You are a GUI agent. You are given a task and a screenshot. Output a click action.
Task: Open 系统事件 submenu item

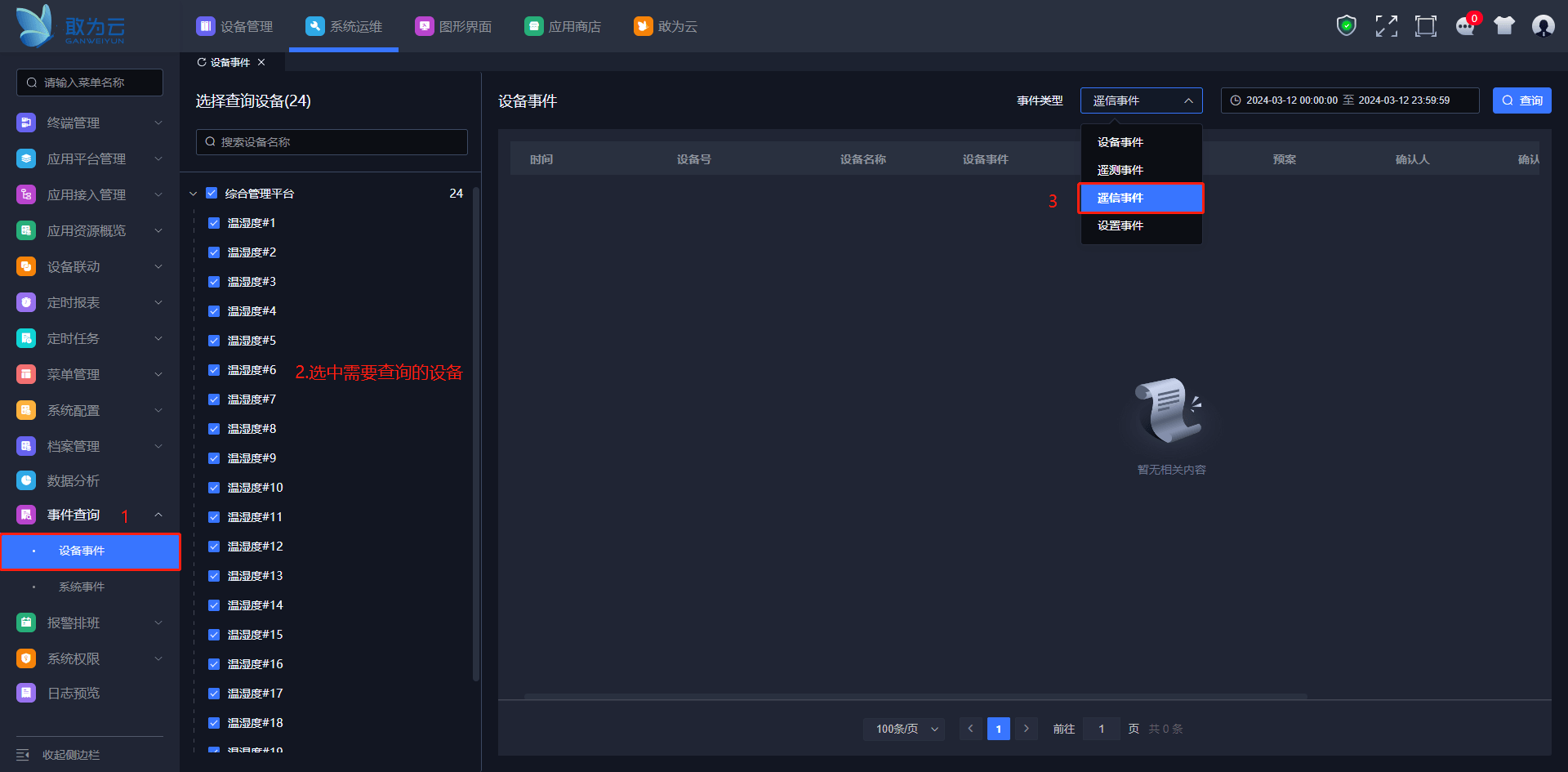tap(90, 587)
